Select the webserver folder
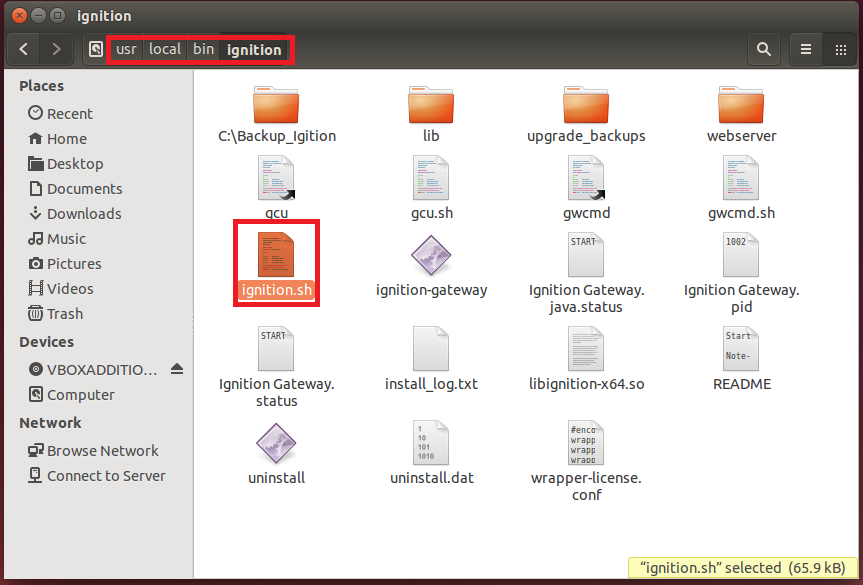Viewport: 863px width, 585px height. [x=741, y=116]
